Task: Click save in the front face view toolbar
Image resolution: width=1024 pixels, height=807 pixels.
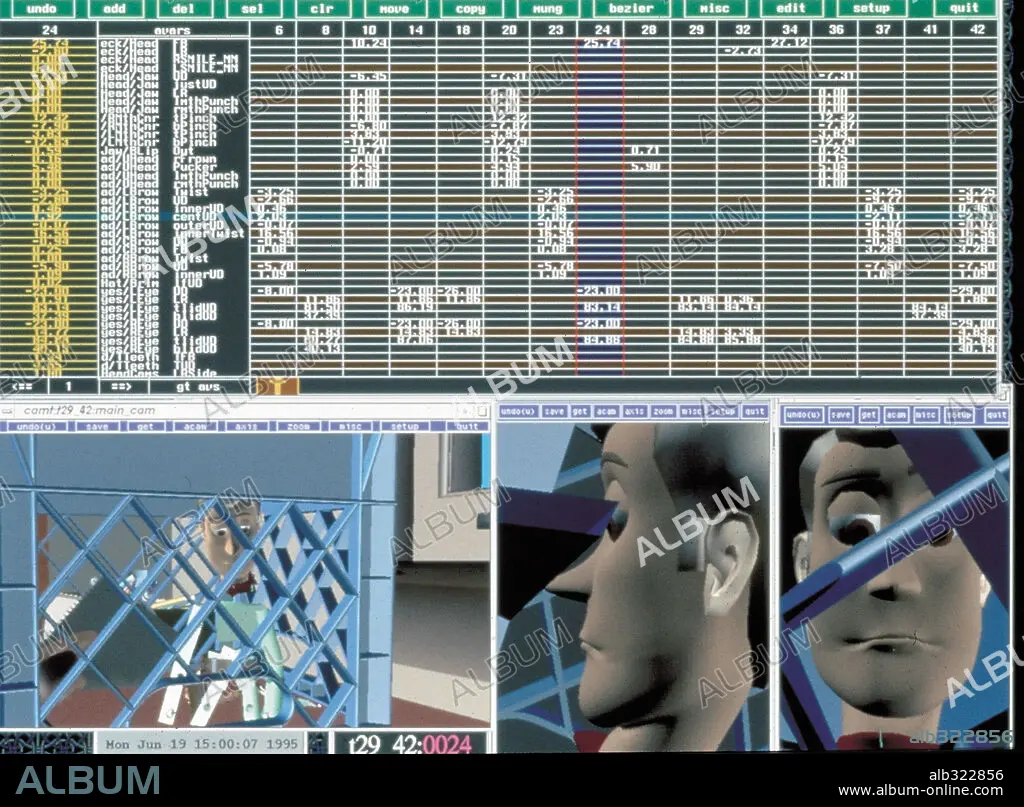Action: (x=841, y=415)
